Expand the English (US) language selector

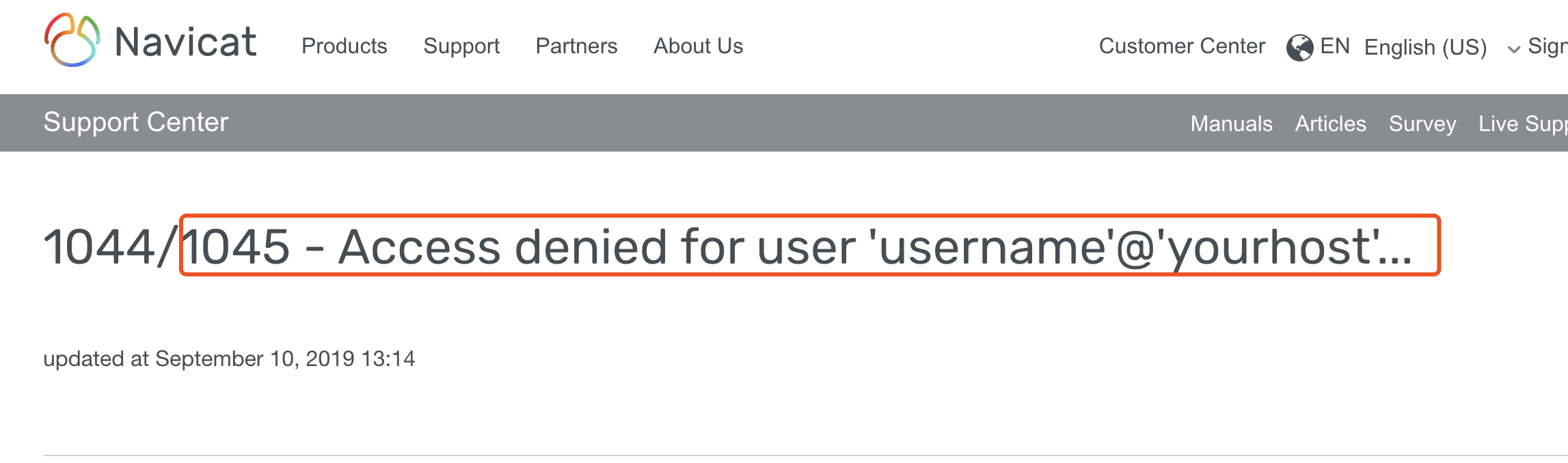pyautogui.click(x=1424, y=47)
